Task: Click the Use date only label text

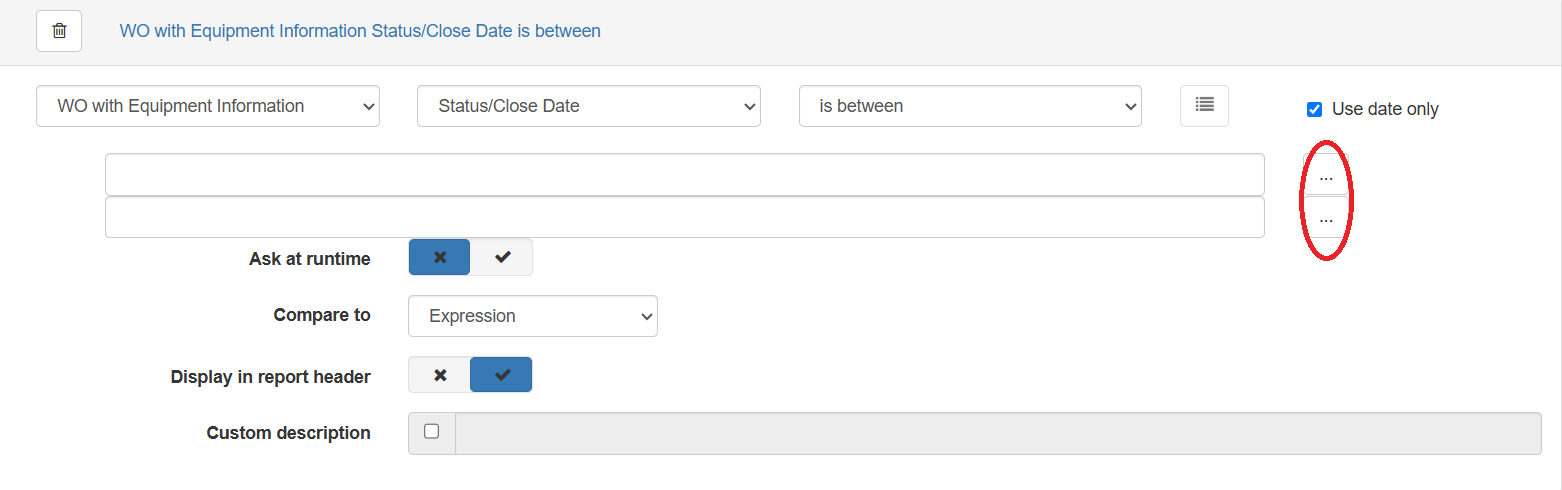Action: click(1385, 109)
